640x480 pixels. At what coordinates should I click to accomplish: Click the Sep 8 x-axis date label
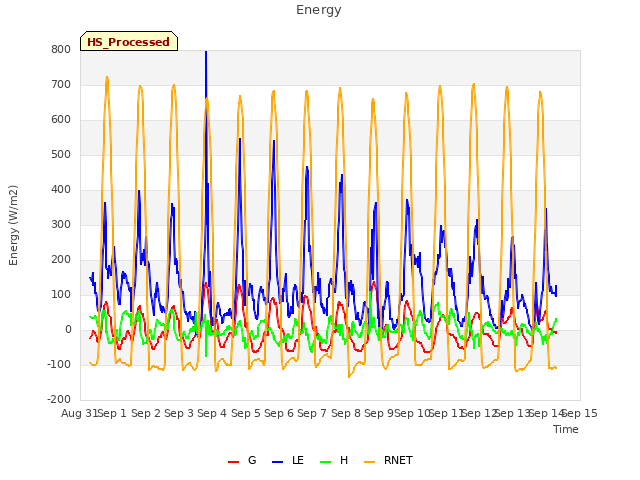[346, 413]
